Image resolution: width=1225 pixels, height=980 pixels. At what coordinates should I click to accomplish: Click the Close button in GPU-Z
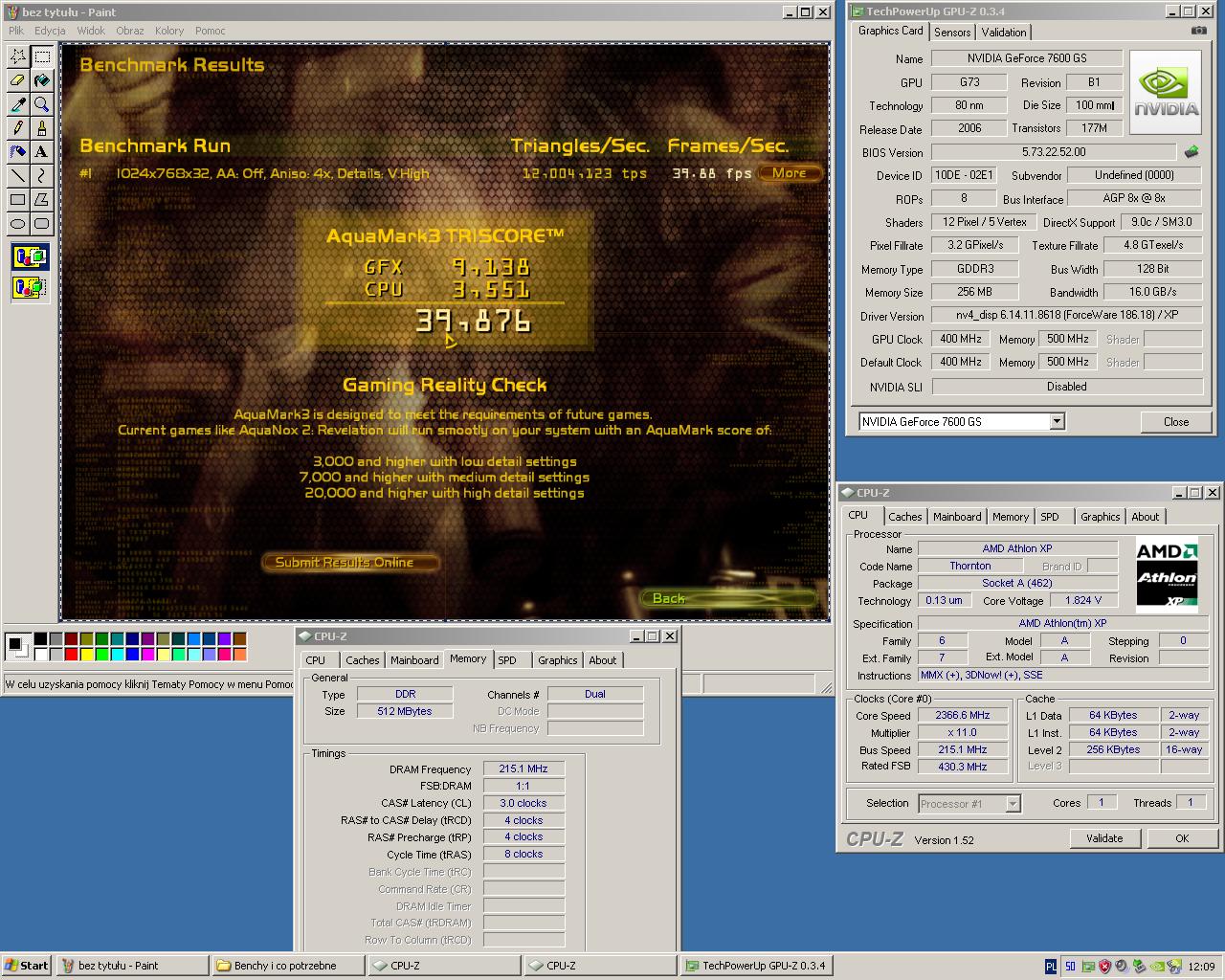click(1176, 421)
